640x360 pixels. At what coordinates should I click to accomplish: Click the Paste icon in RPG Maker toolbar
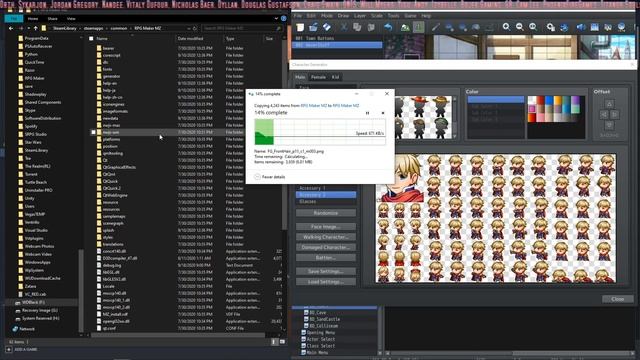pos(371,27)
